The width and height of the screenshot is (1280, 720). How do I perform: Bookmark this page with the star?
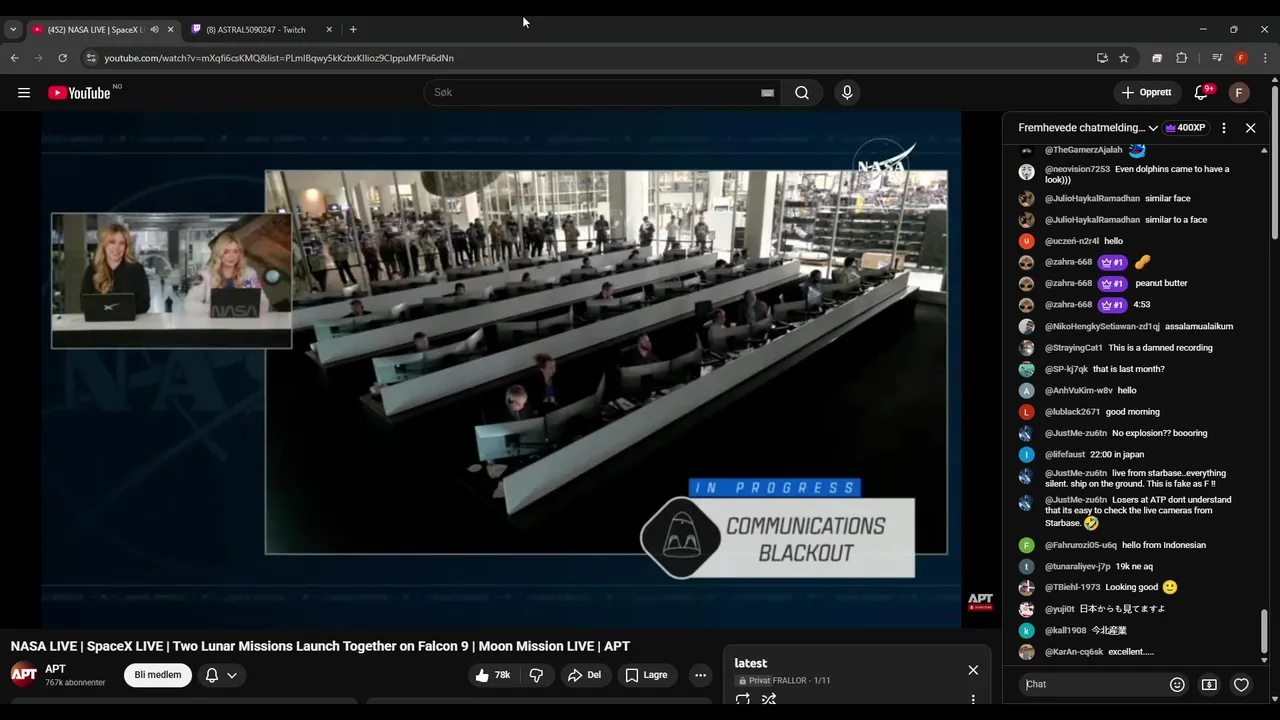pos(1124,58)
